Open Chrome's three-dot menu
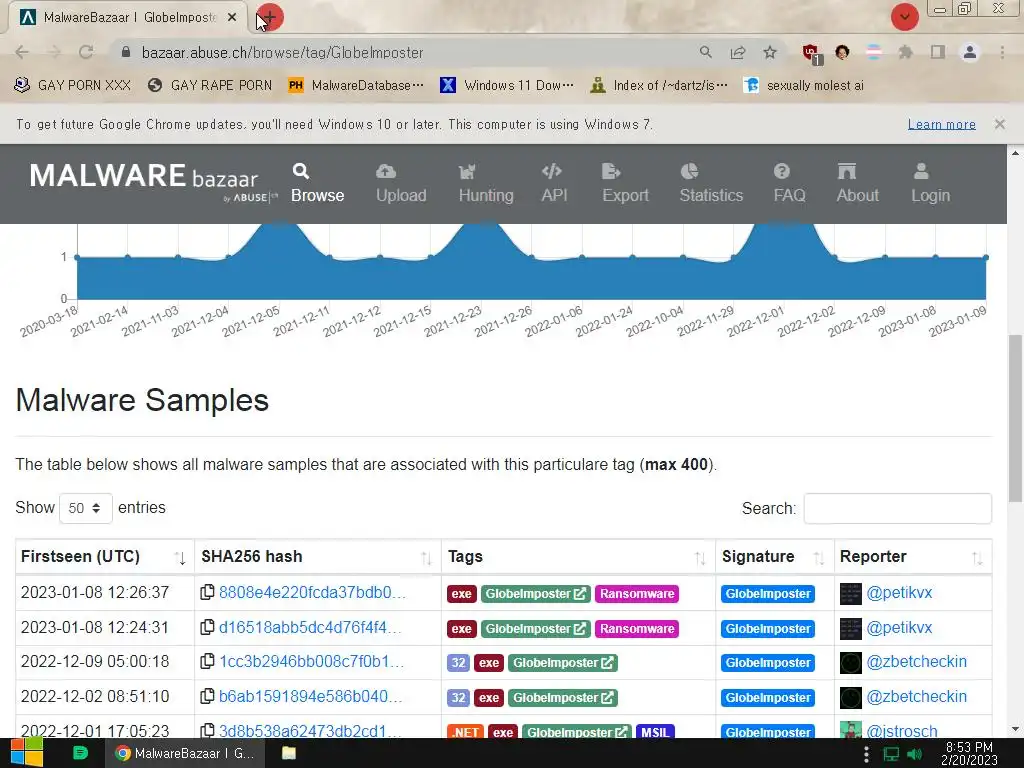The height and width of the screenshot is (768, 1024). pos(1002,52)
